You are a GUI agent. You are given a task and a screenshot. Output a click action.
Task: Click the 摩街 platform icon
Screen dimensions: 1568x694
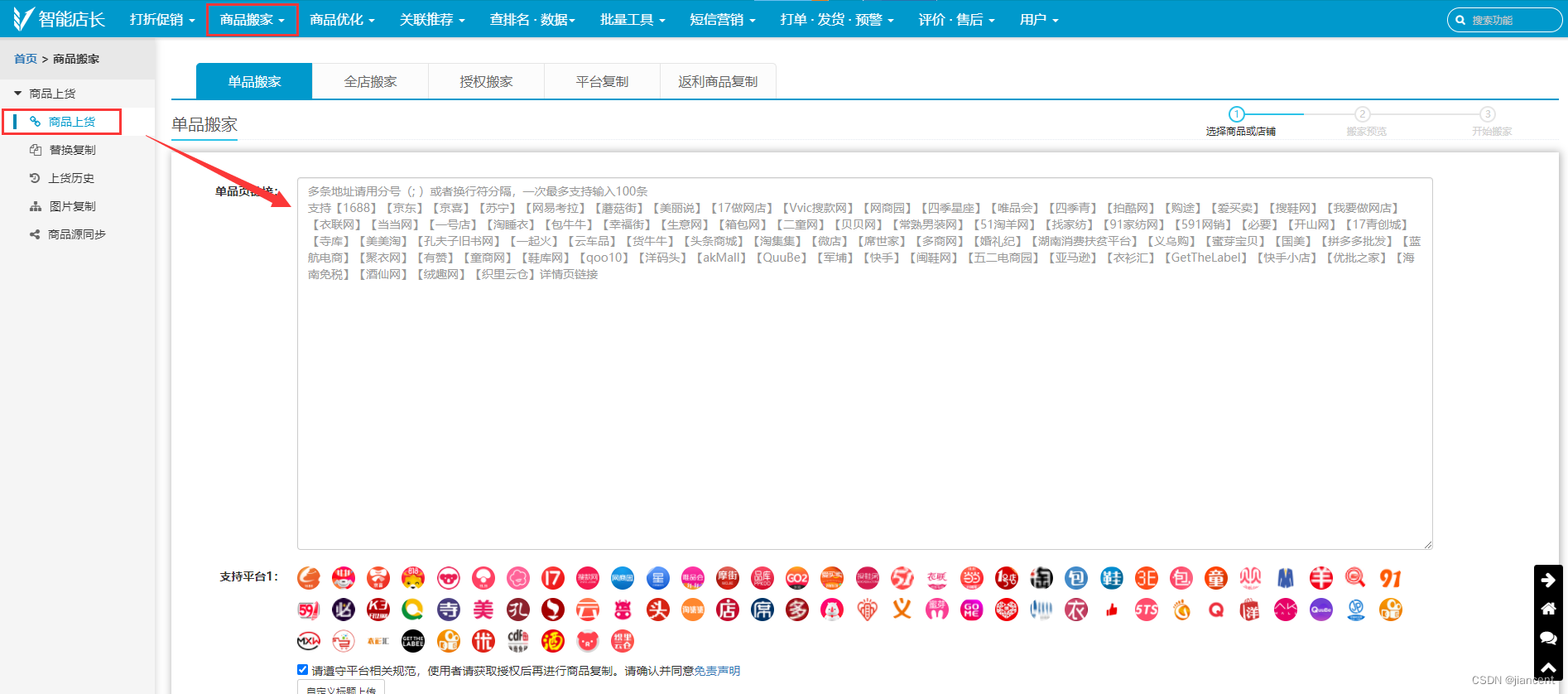coord(728,578)
